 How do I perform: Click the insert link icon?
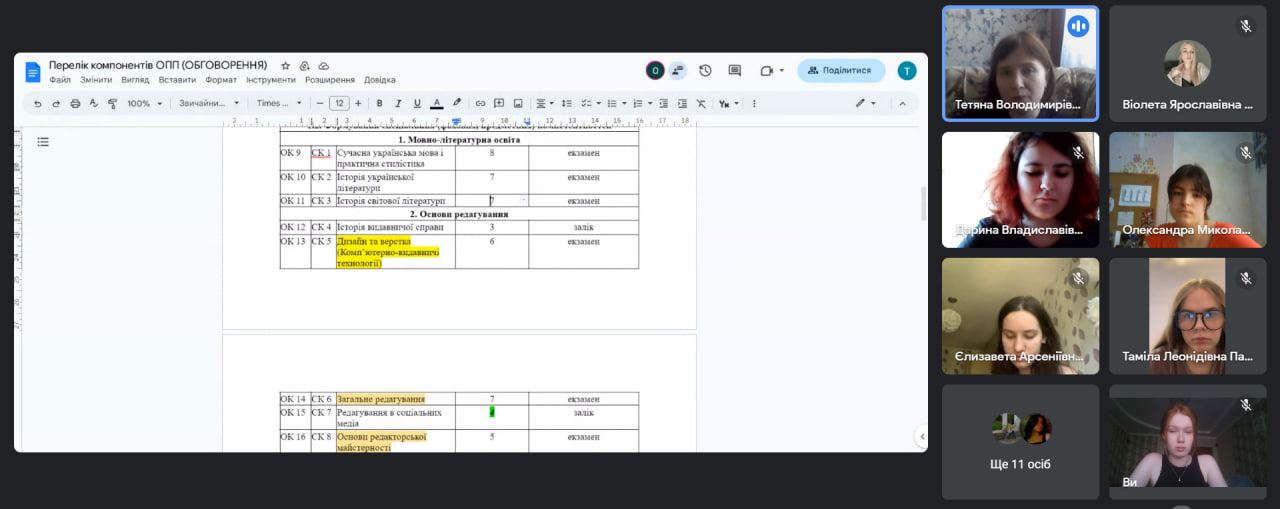(x=480, y=103)
